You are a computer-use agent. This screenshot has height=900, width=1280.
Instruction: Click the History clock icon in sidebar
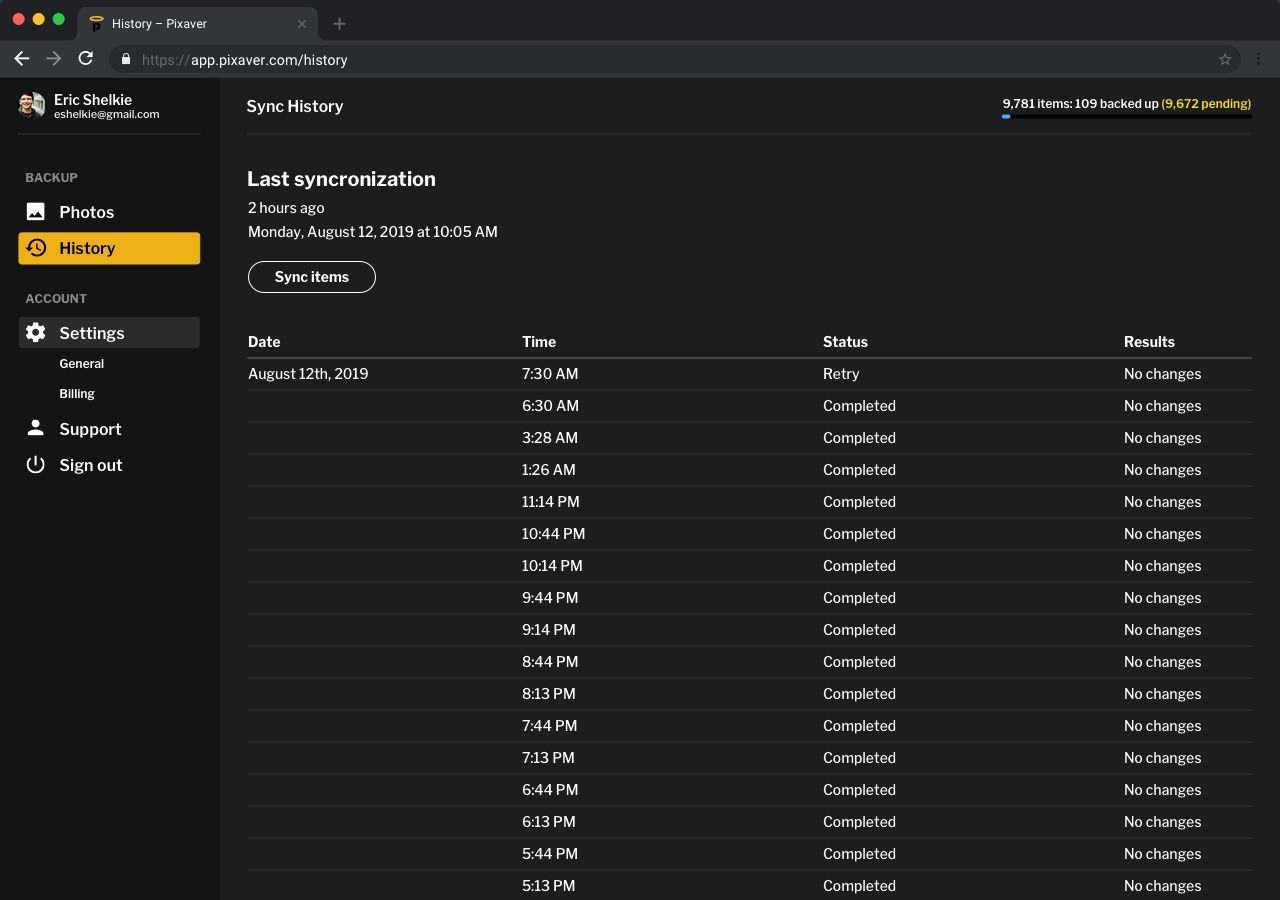coord(36,248)
